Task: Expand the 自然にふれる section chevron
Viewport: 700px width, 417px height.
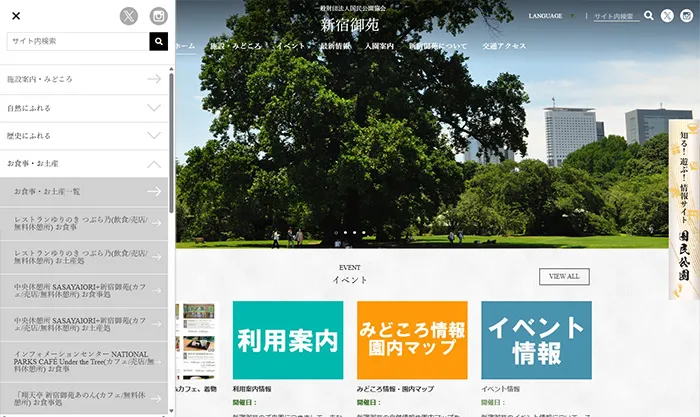Action: (x=154, y=108)
